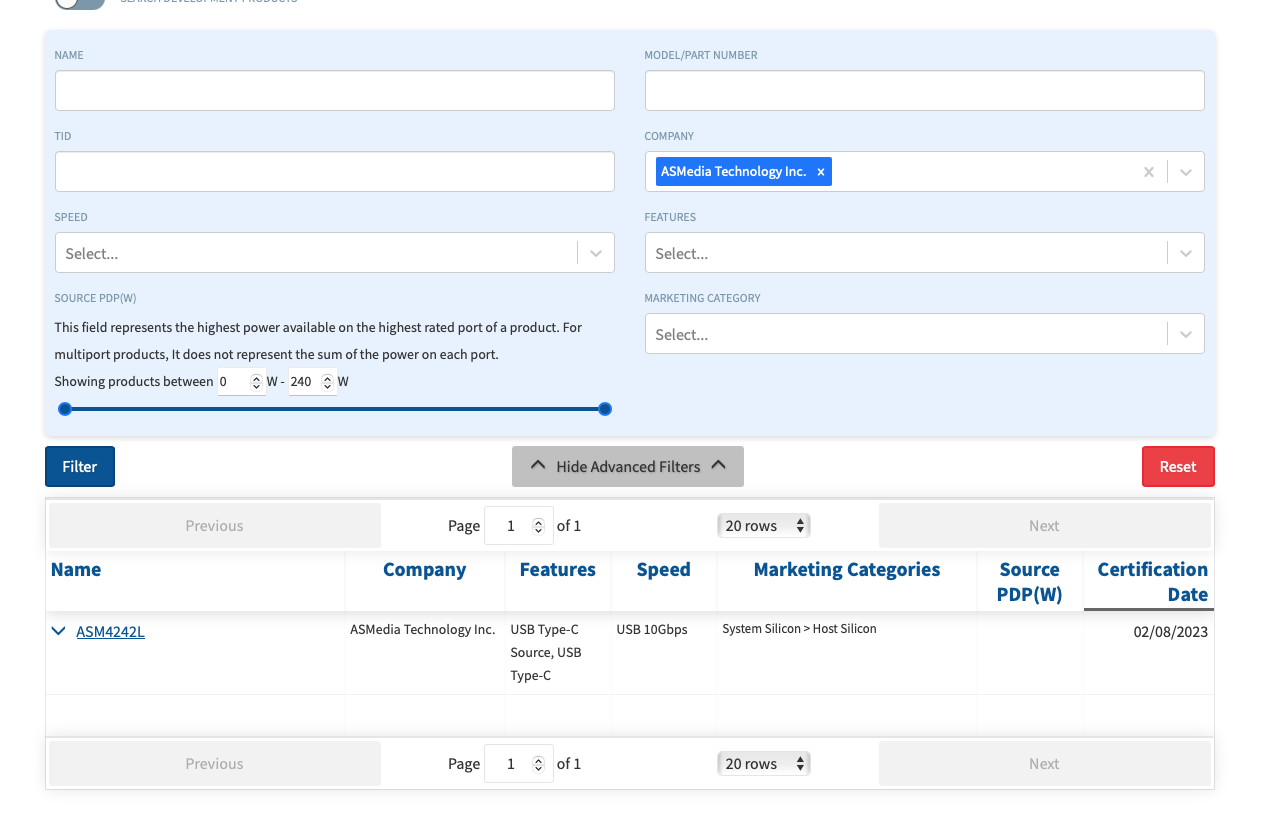Click the maximum wattage number box
This screenshot has height=822, width=1268.
click(x=312, y=382)
